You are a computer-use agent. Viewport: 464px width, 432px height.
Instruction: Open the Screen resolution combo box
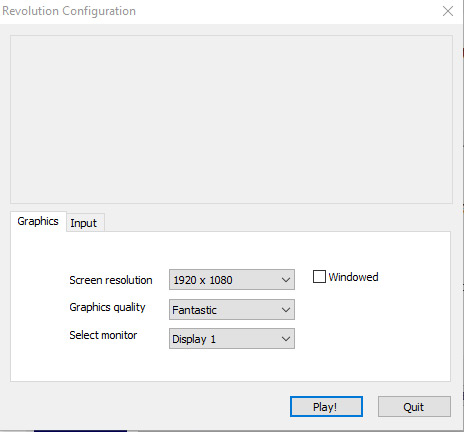pos(232,280)
